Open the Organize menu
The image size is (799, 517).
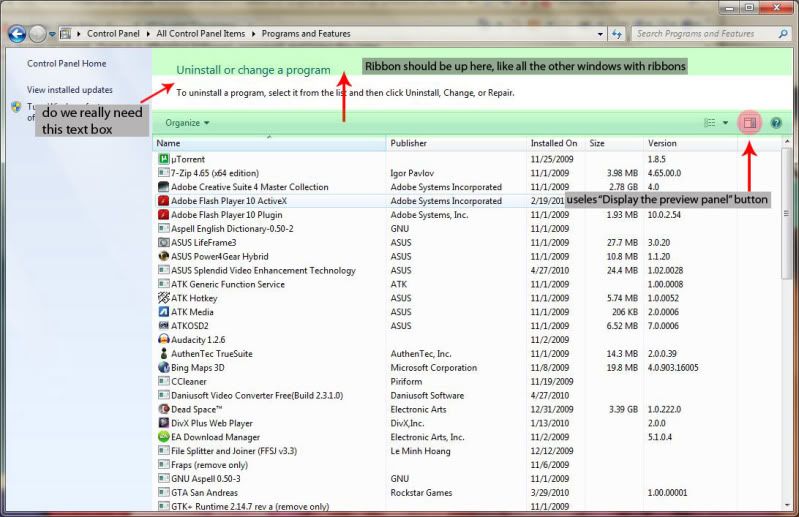pyautogui.click(x=187, y=123)
